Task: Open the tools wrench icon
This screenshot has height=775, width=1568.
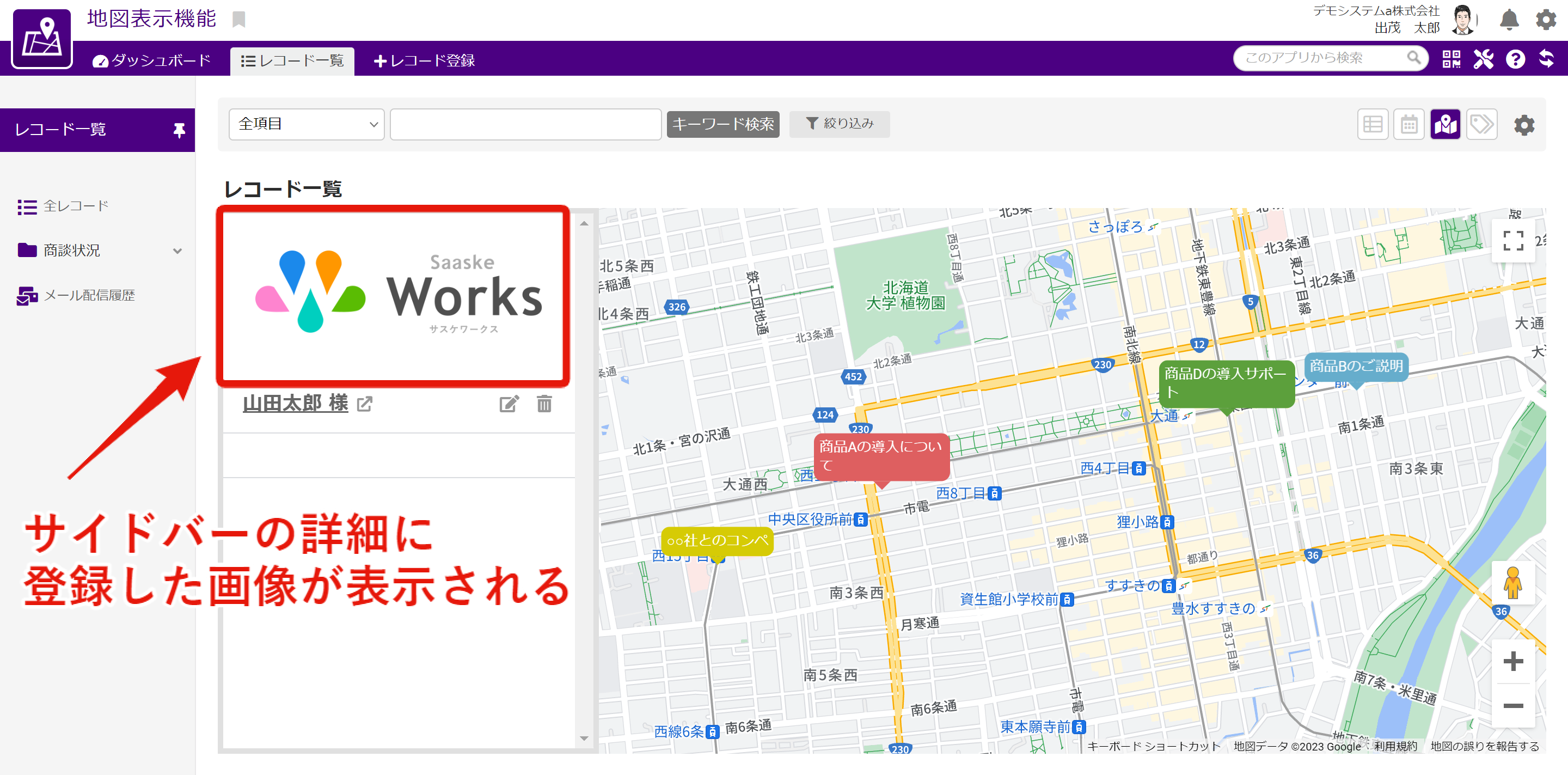Action: point(1484,59)
